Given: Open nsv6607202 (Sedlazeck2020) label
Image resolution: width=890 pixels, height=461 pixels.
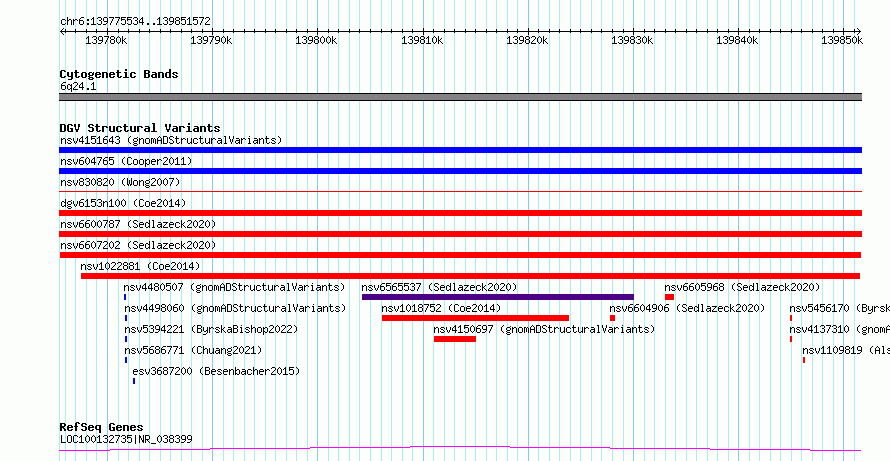Looking at the screenshot, I should (x=138, y=245).
